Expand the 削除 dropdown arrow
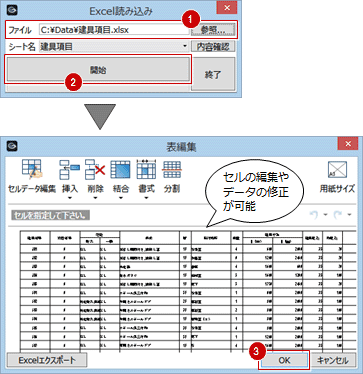 click(95, 198)
